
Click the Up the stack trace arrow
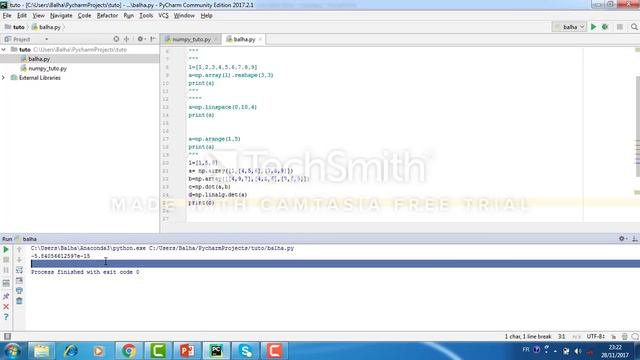tap(19, 249)
